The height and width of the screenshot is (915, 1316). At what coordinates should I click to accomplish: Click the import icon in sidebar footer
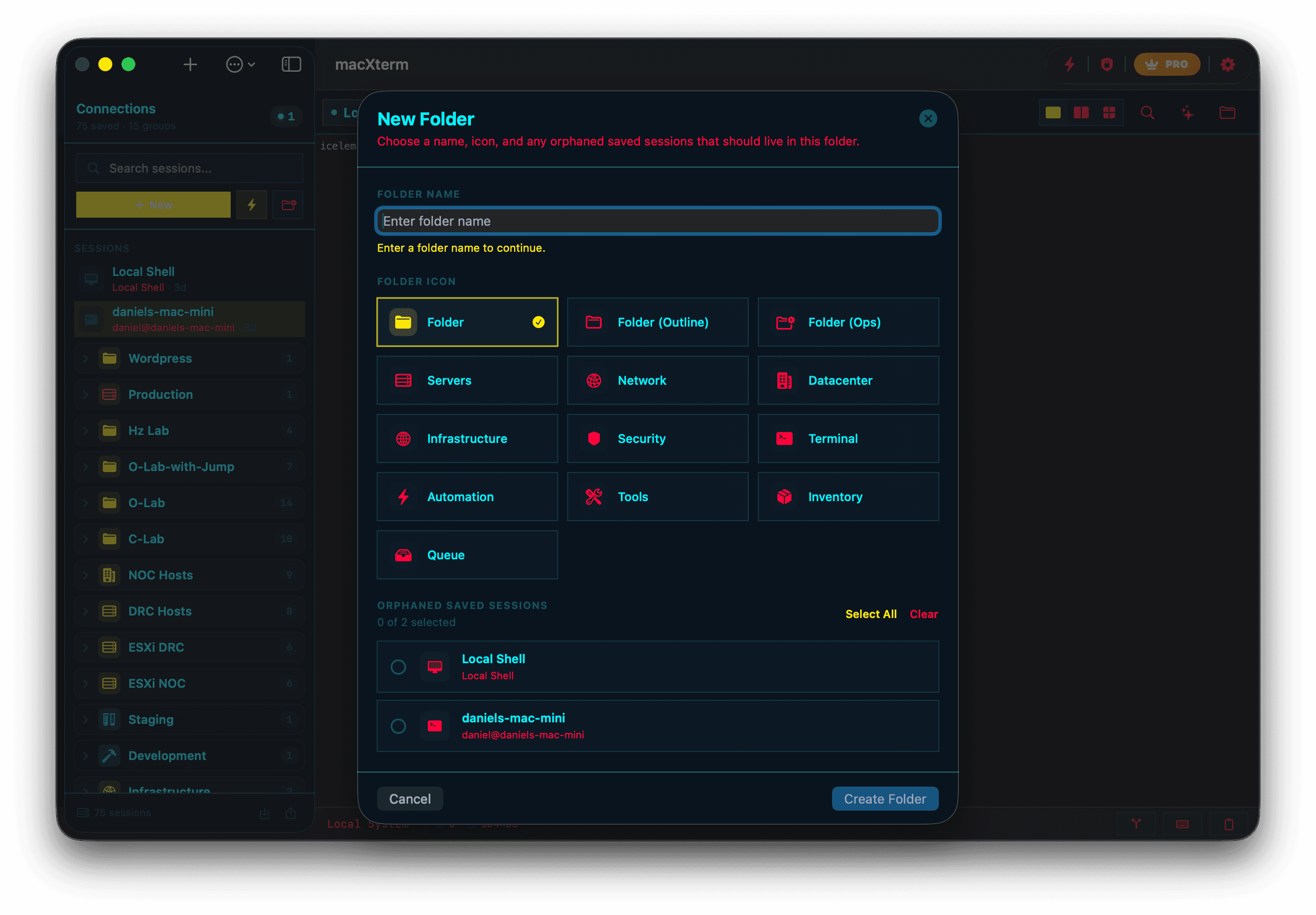click(x=264, y=814)
